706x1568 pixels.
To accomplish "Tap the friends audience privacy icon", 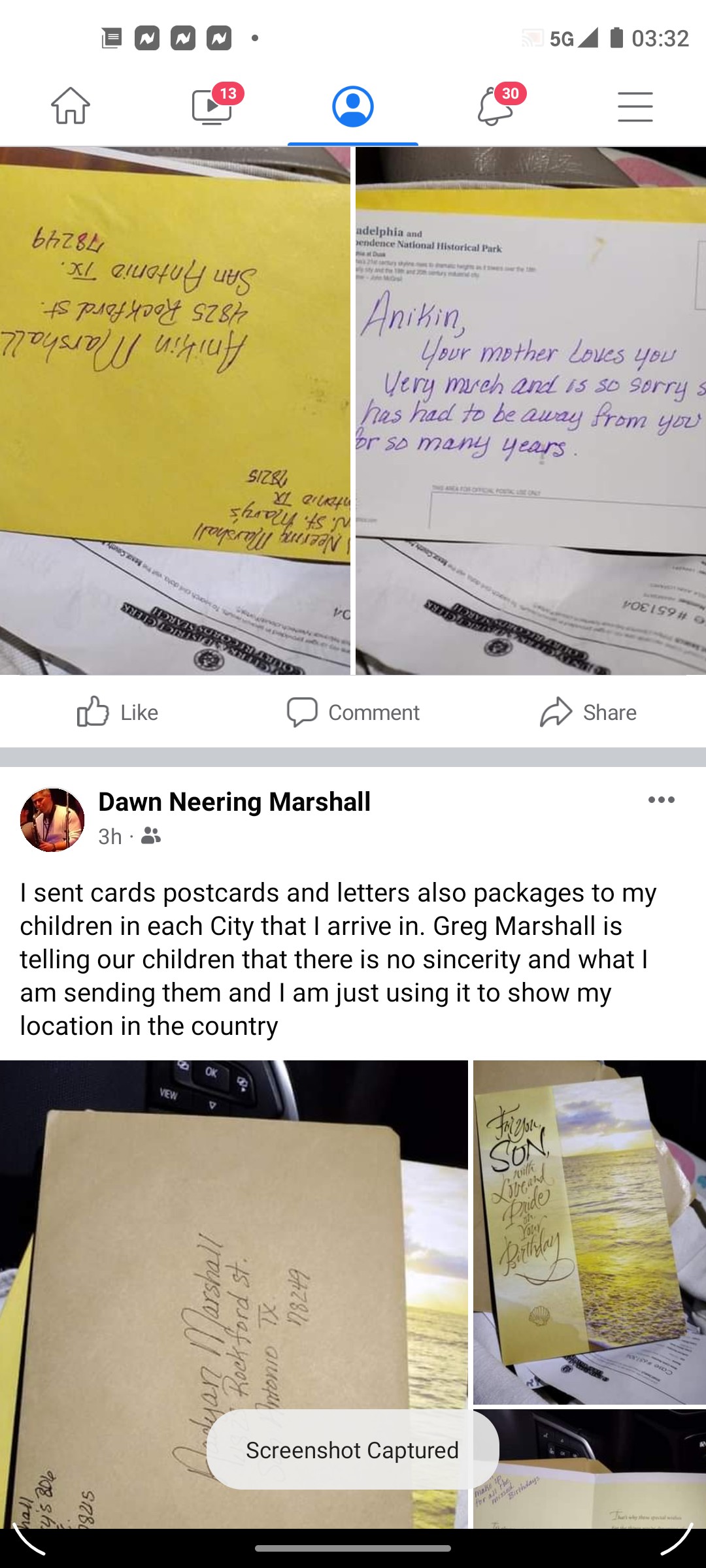I will coord(151,836).
